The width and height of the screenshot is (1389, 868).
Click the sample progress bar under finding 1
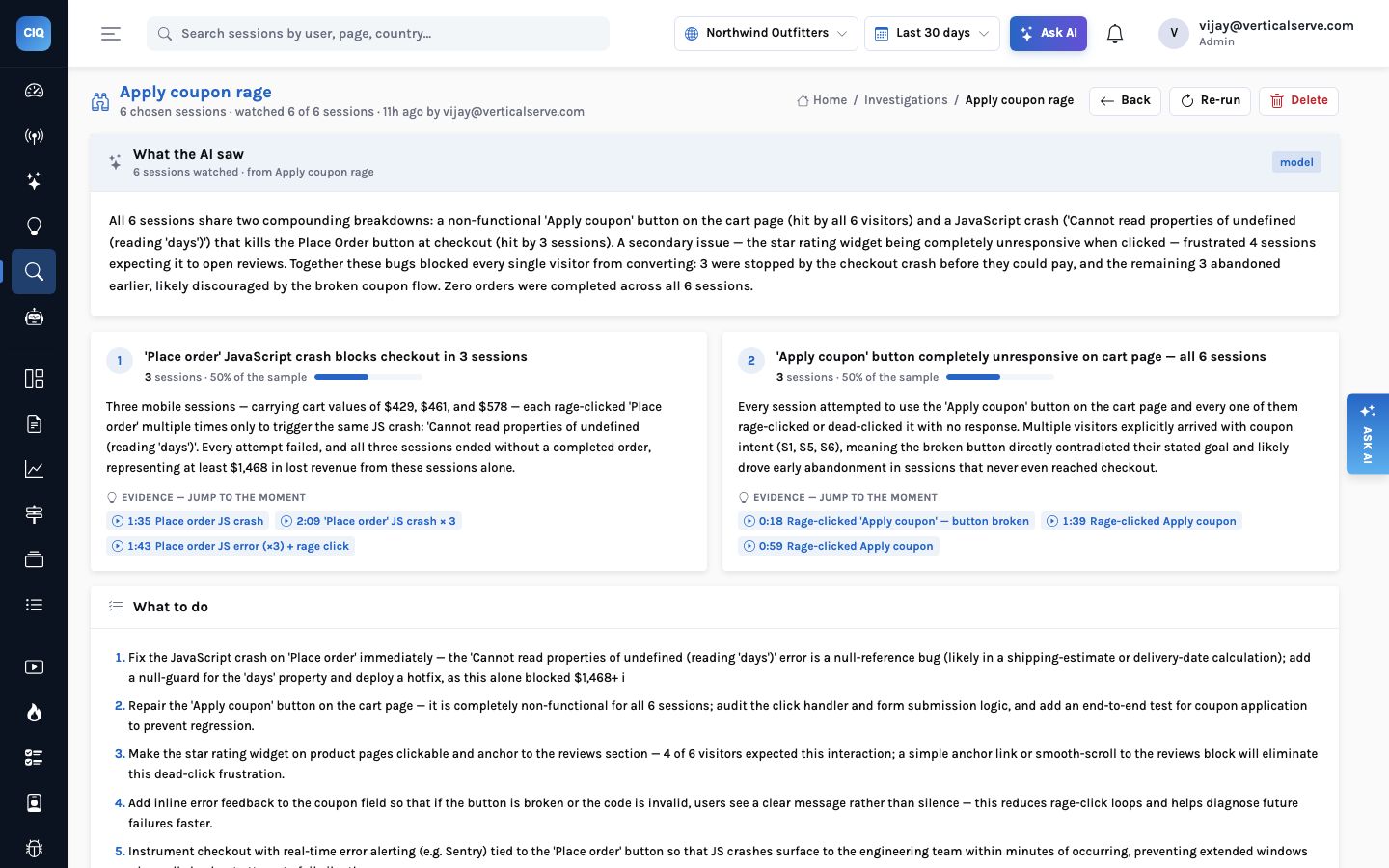pyautogui.click(x=368, y=377)
